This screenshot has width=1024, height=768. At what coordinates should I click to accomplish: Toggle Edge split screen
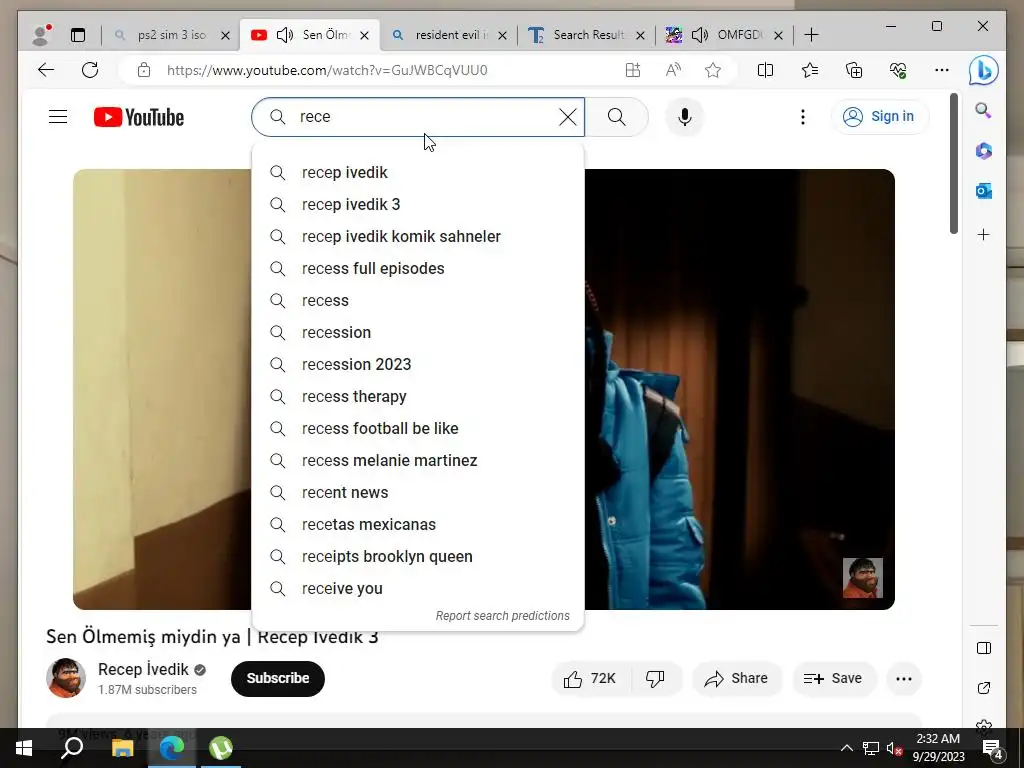765,70
